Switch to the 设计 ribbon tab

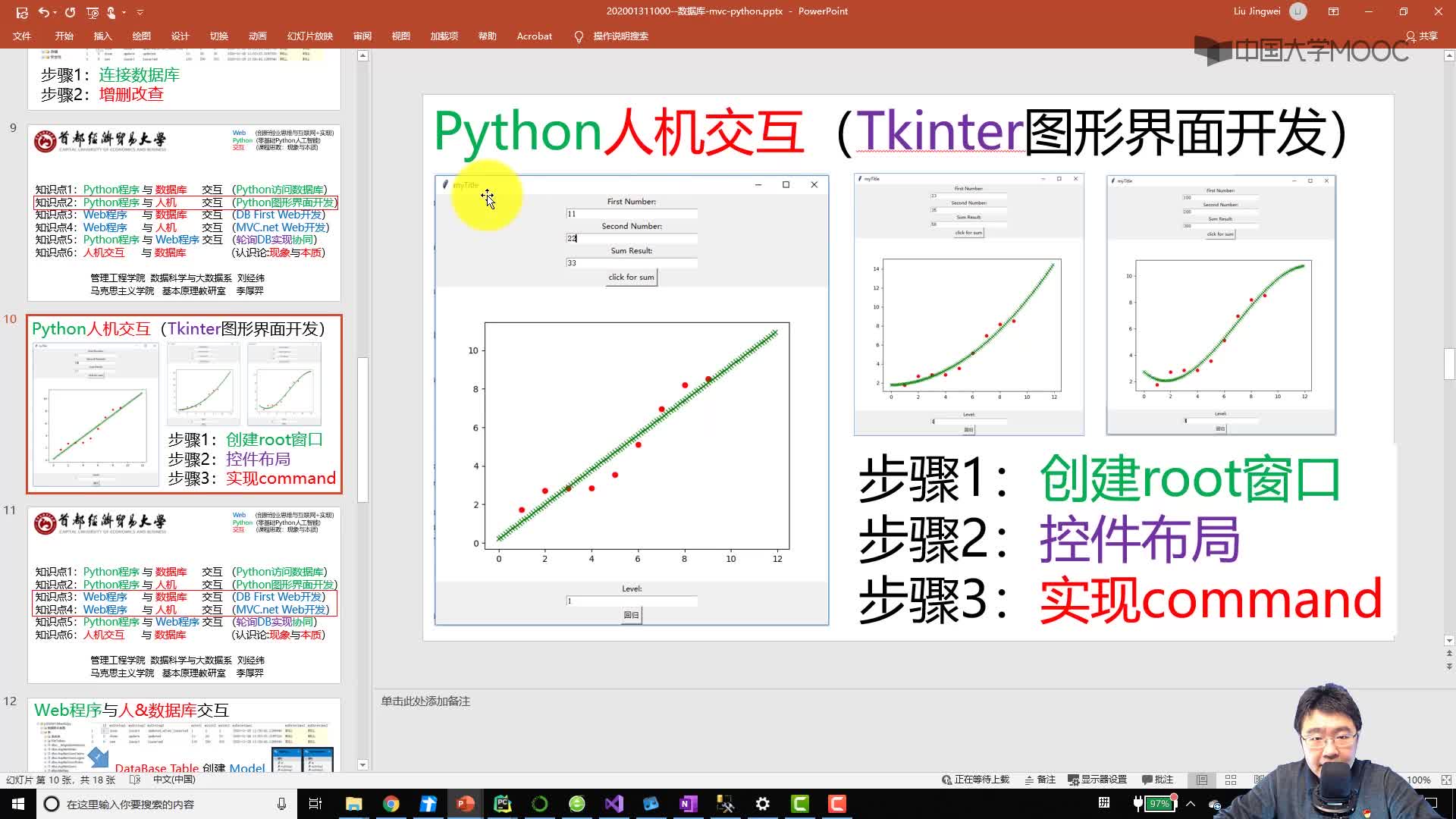click(x=180, y=36)
